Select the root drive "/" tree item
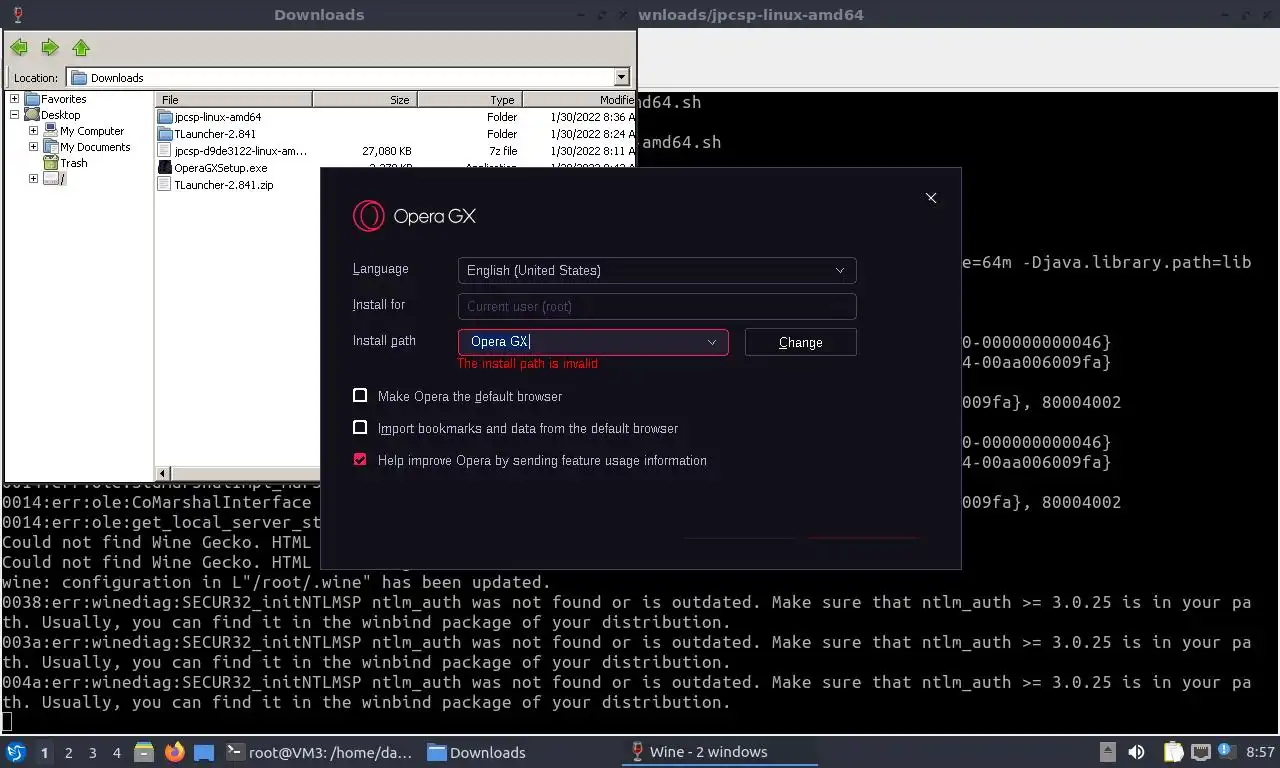The height and width of the screenshot is (768, 1280). click(62, 179)
